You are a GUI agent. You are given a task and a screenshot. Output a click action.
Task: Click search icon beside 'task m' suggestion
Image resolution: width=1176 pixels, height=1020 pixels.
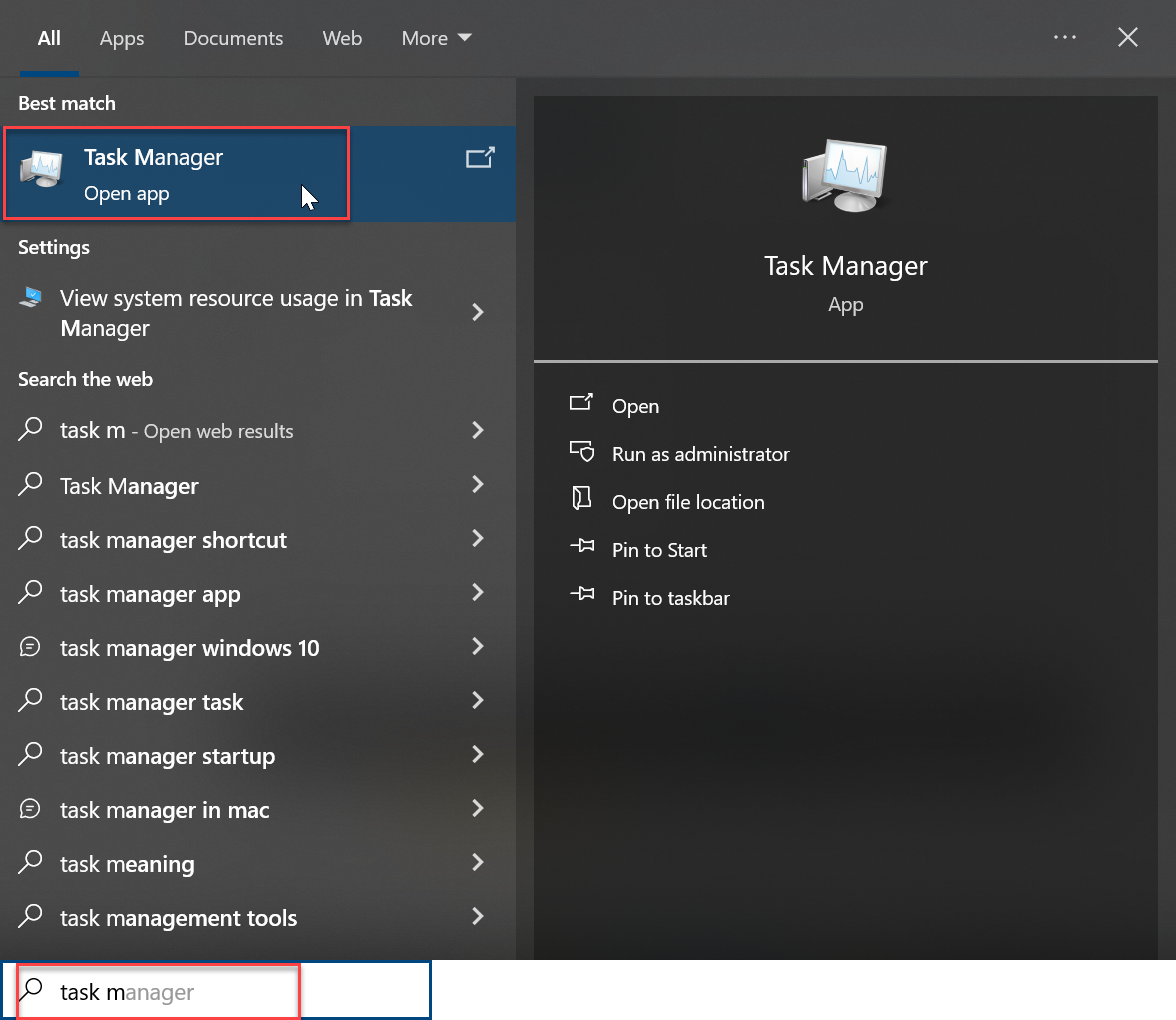(x=30, y=429)
